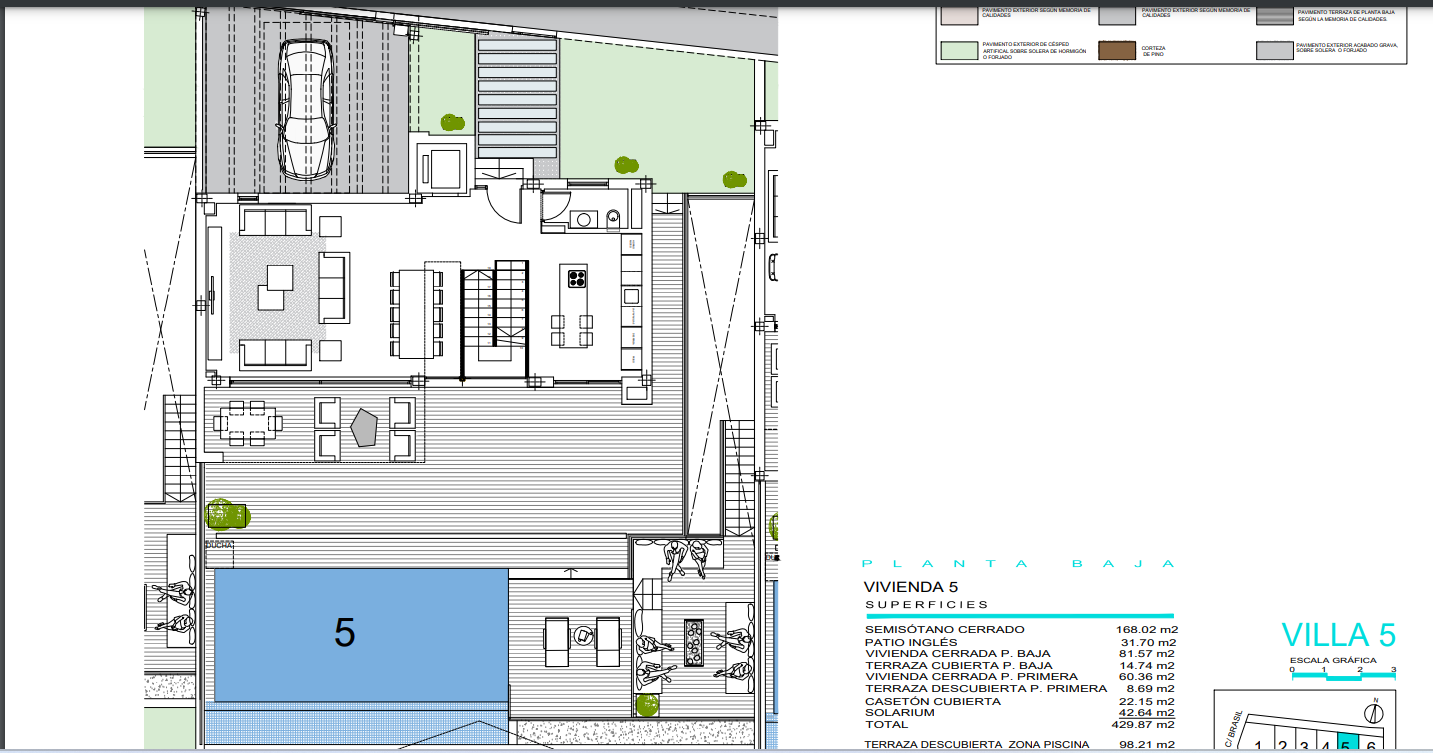Select the indoor dining table with chairs
Viewport: 1433px width, 753px height.
click(415, 313)
